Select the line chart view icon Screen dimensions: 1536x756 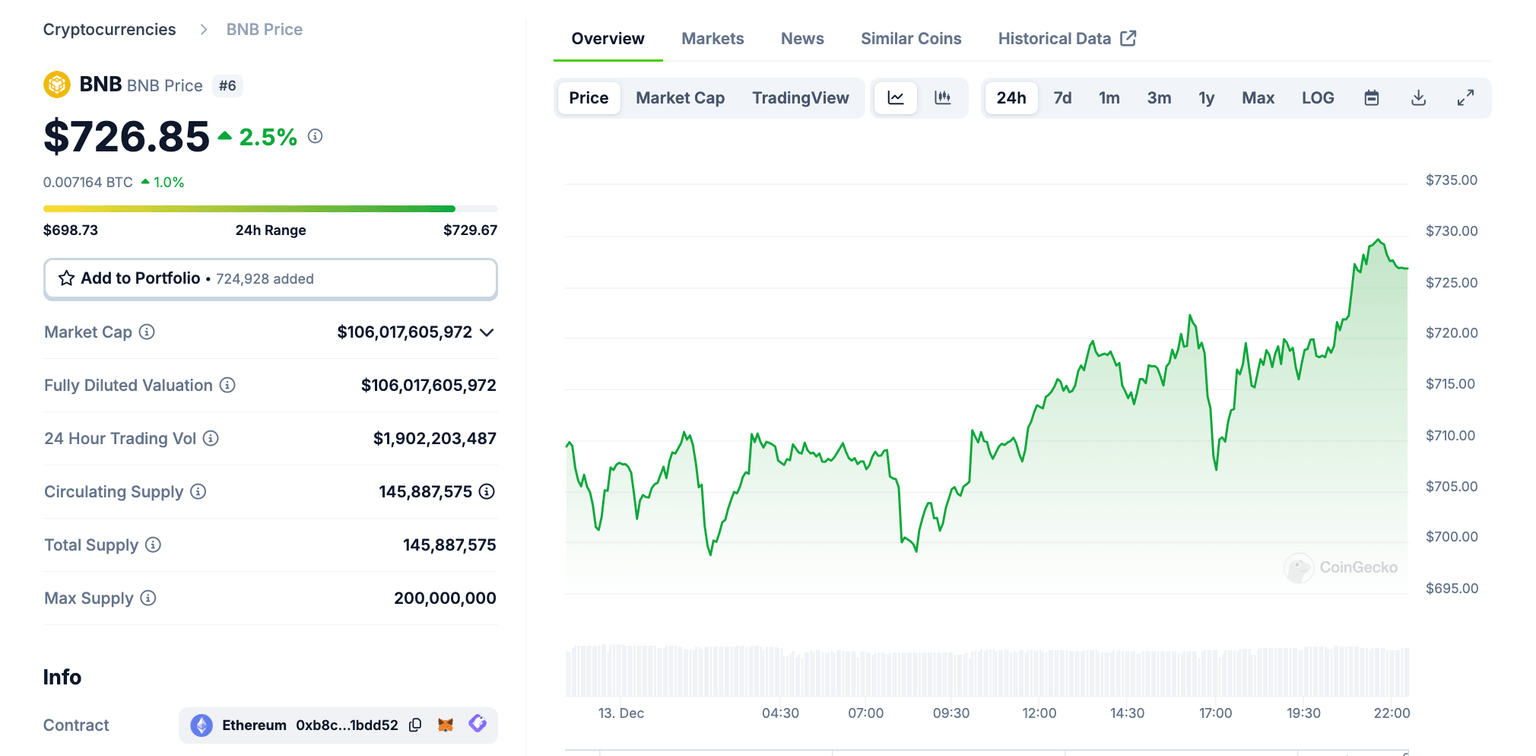coord(896,98)
